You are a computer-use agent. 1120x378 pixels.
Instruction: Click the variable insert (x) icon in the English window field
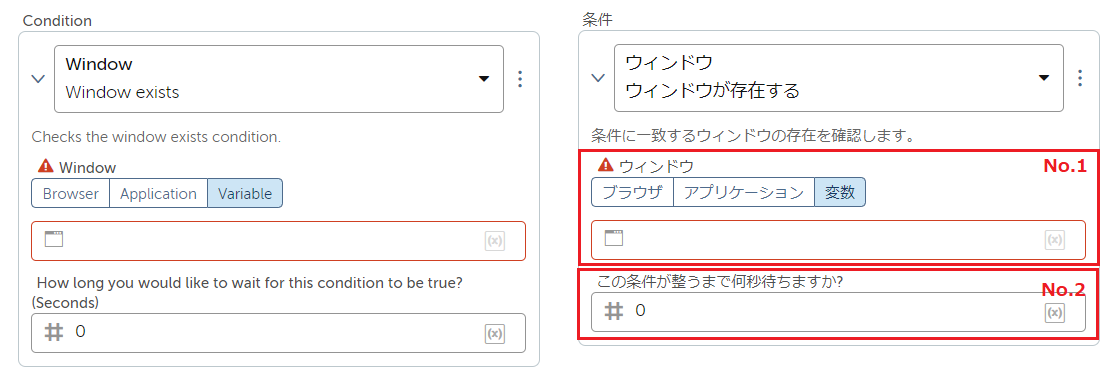(x=494, y=241)
